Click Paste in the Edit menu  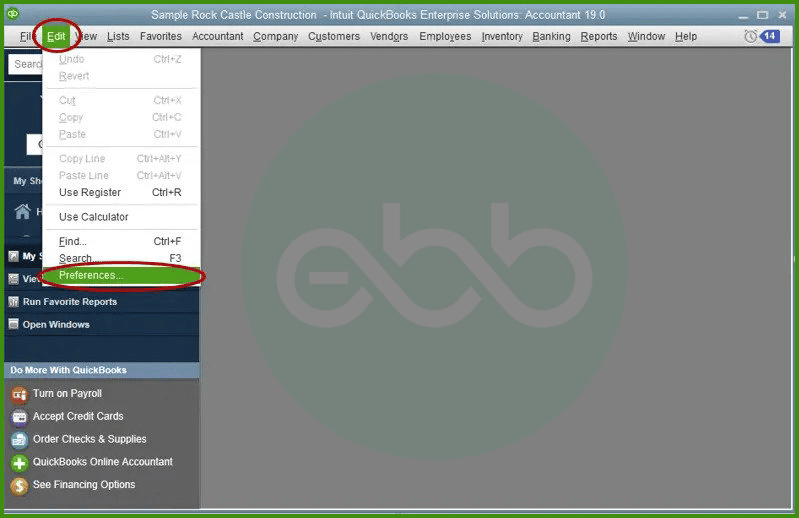[x=121, y=134]
